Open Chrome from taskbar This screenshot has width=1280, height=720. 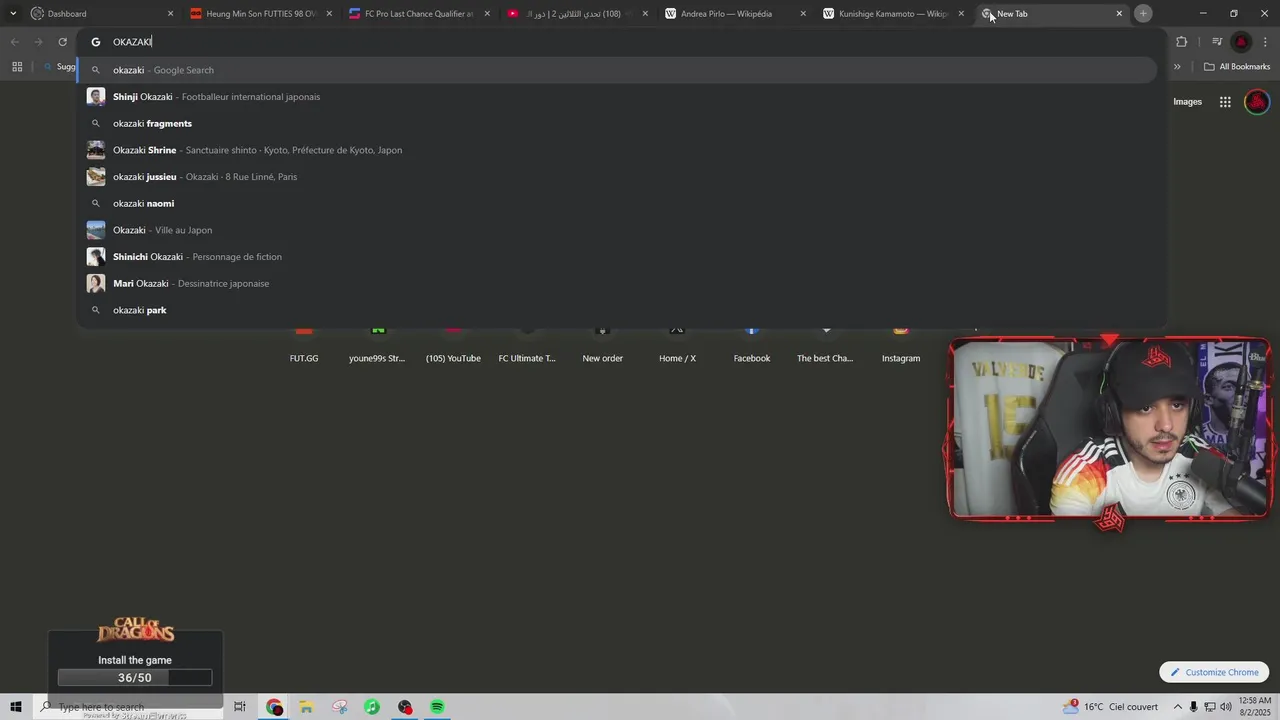point(274,707)
